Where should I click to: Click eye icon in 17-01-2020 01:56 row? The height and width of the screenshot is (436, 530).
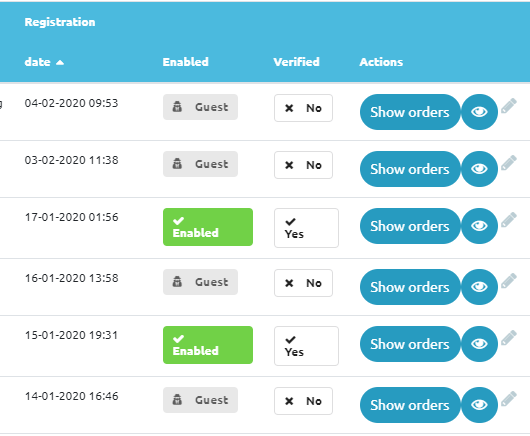(x=479, y=226)
